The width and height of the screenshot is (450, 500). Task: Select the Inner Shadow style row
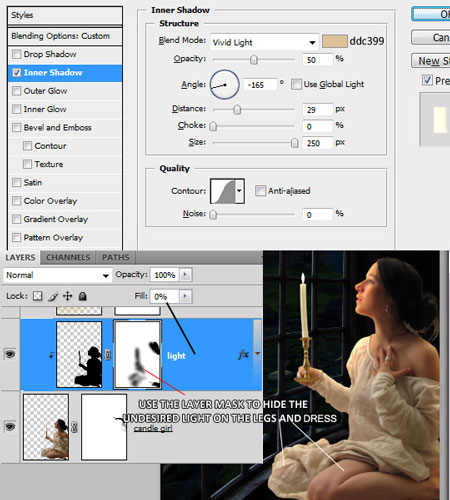(65, 73)
